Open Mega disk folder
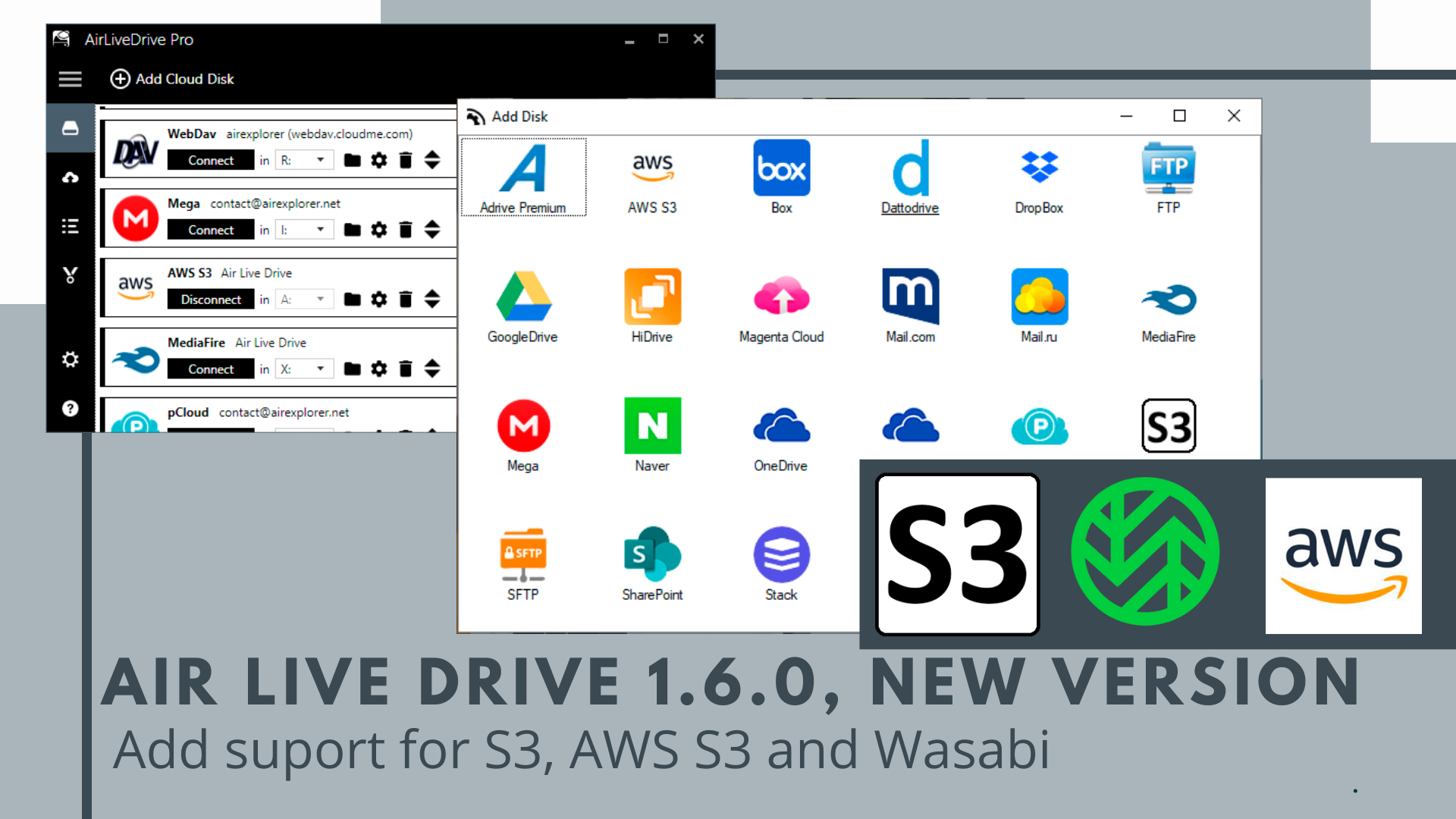 (352, 230)
